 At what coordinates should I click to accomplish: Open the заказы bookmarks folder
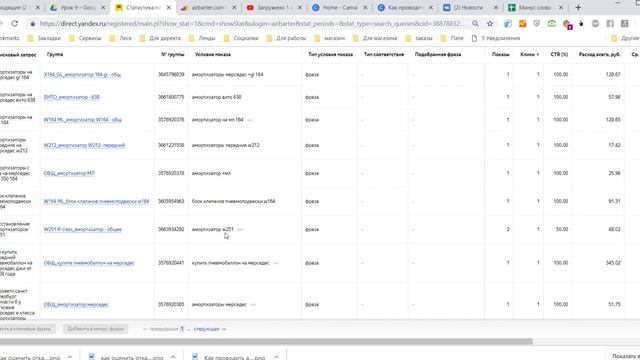419,38
